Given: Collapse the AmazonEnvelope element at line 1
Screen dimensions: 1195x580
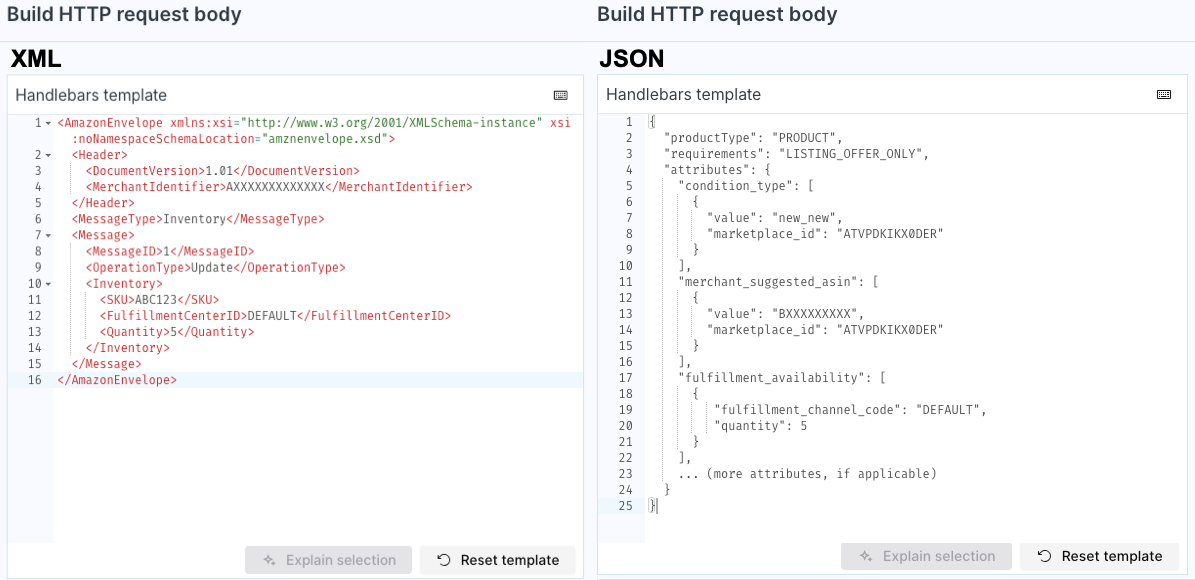Looking at the screenshot, I should [49, 123].
